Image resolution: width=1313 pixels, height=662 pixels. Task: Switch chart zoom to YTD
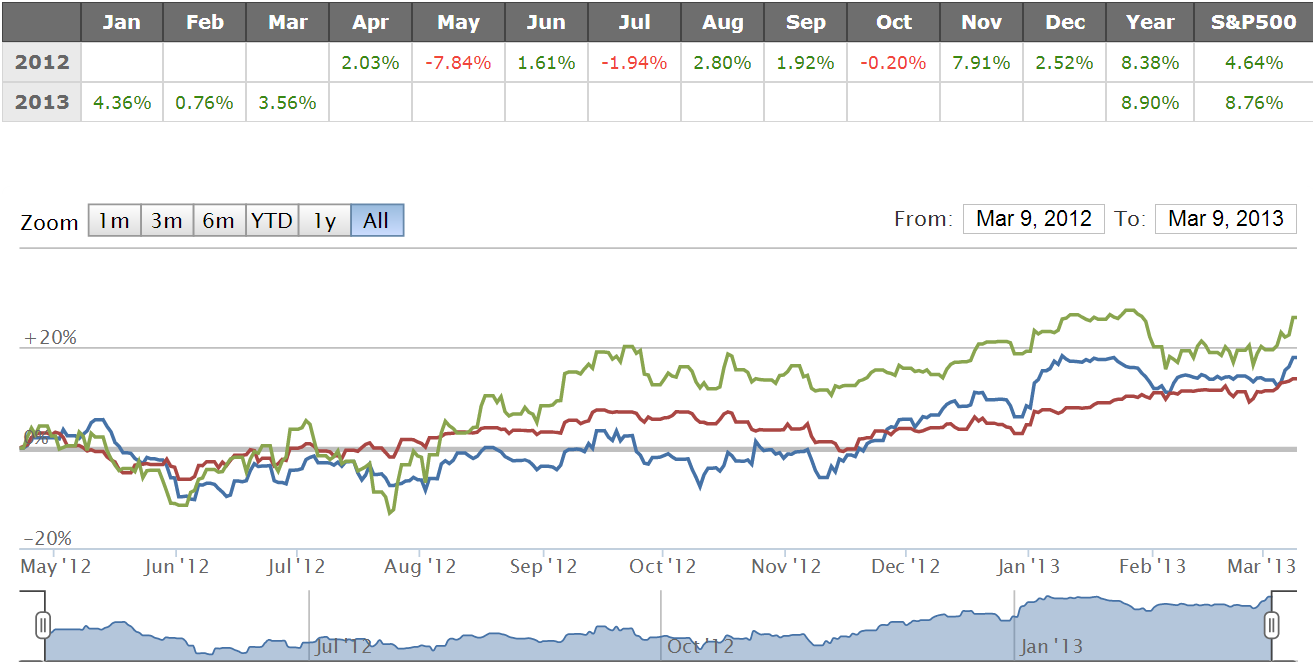point(272,221)
